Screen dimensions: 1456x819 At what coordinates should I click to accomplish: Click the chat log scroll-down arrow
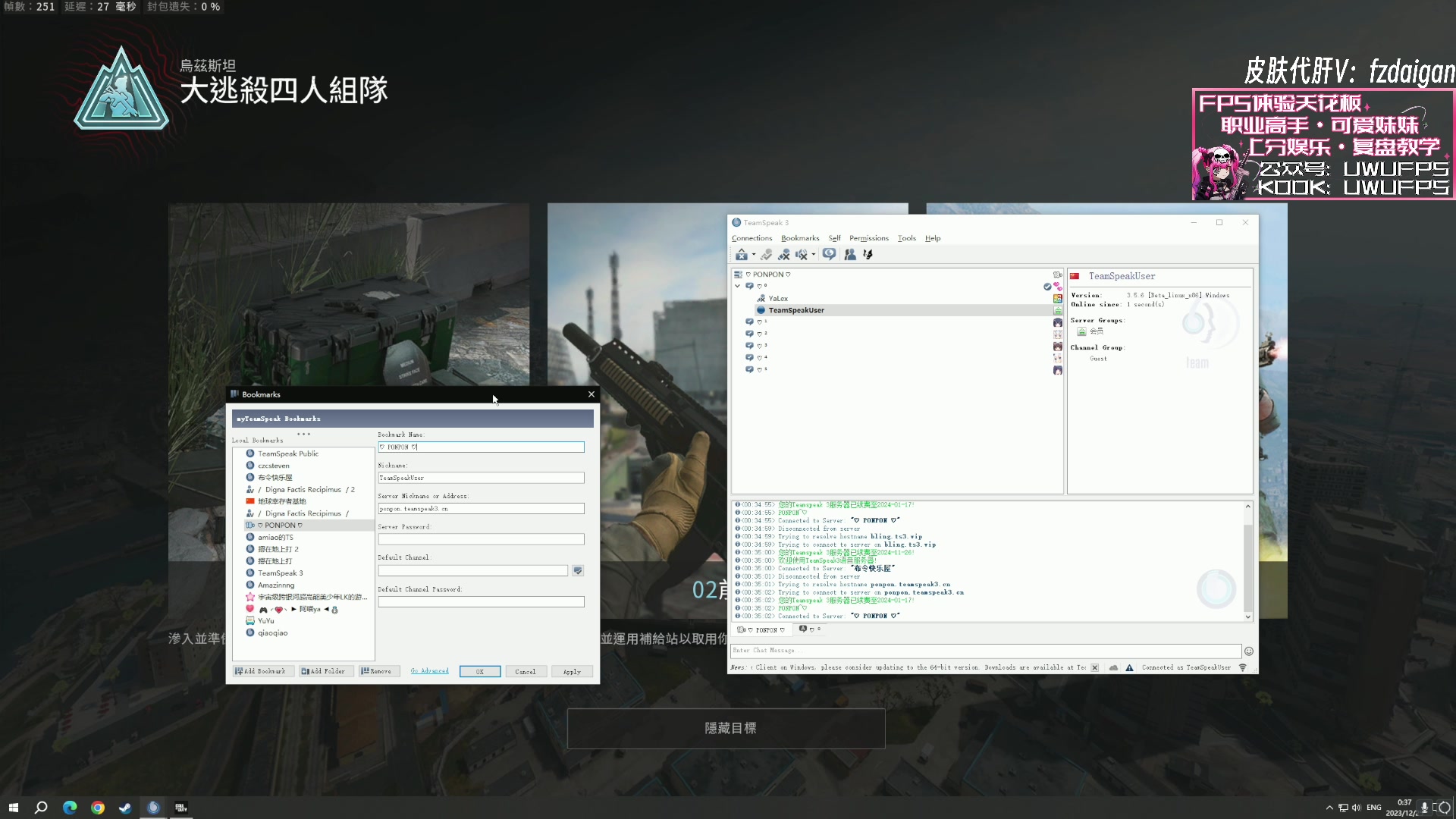[x=1247, y=617]
